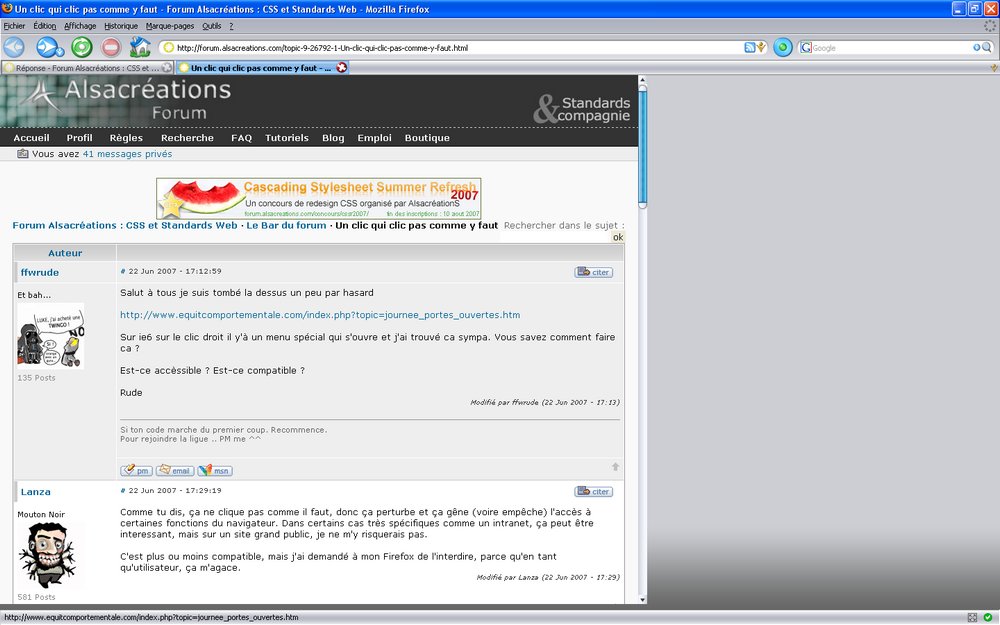Click the private messages envelope icon

(x=23, y=154)
